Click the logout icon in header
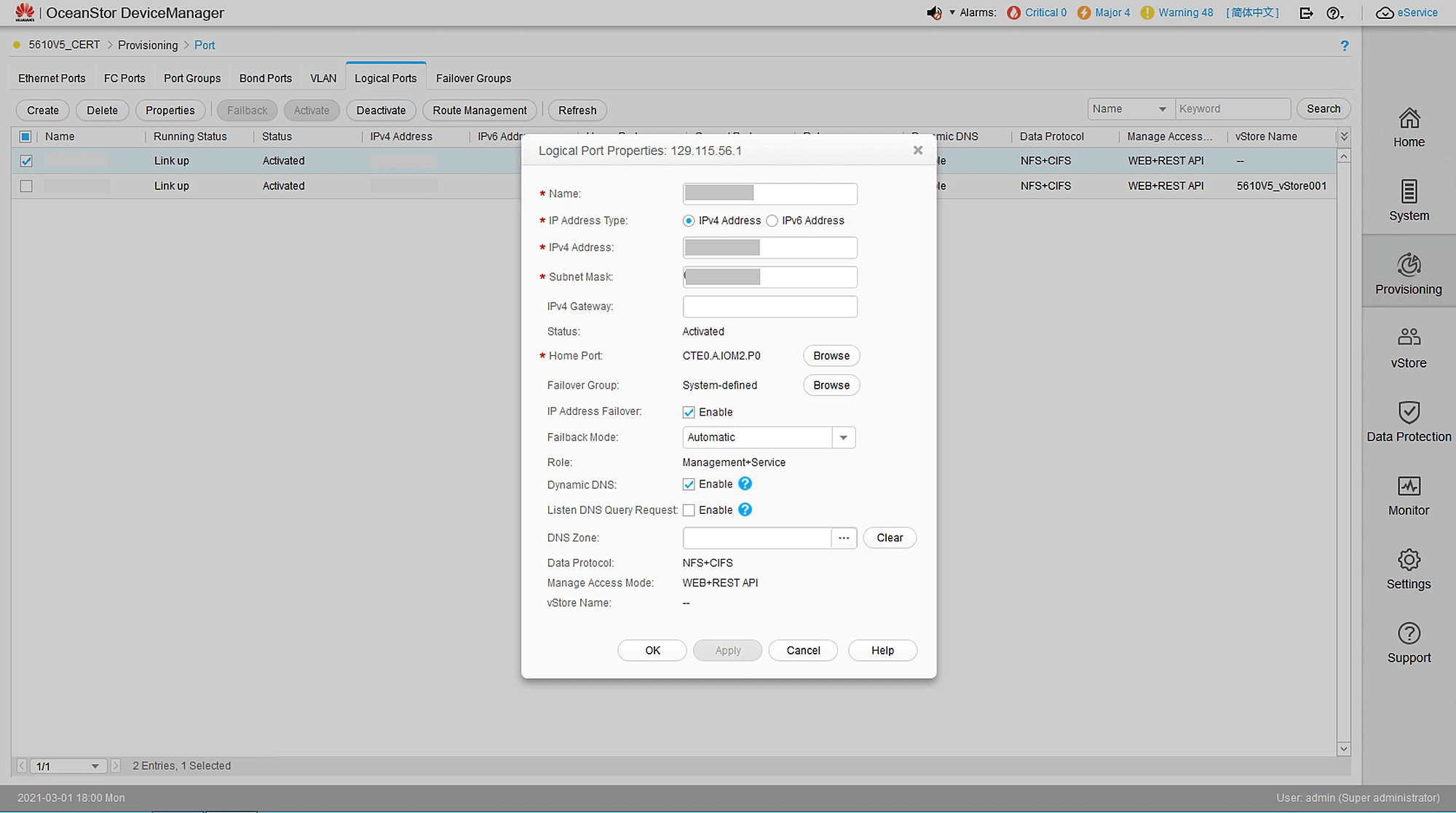1456x813 pixels. point(1306,13)
